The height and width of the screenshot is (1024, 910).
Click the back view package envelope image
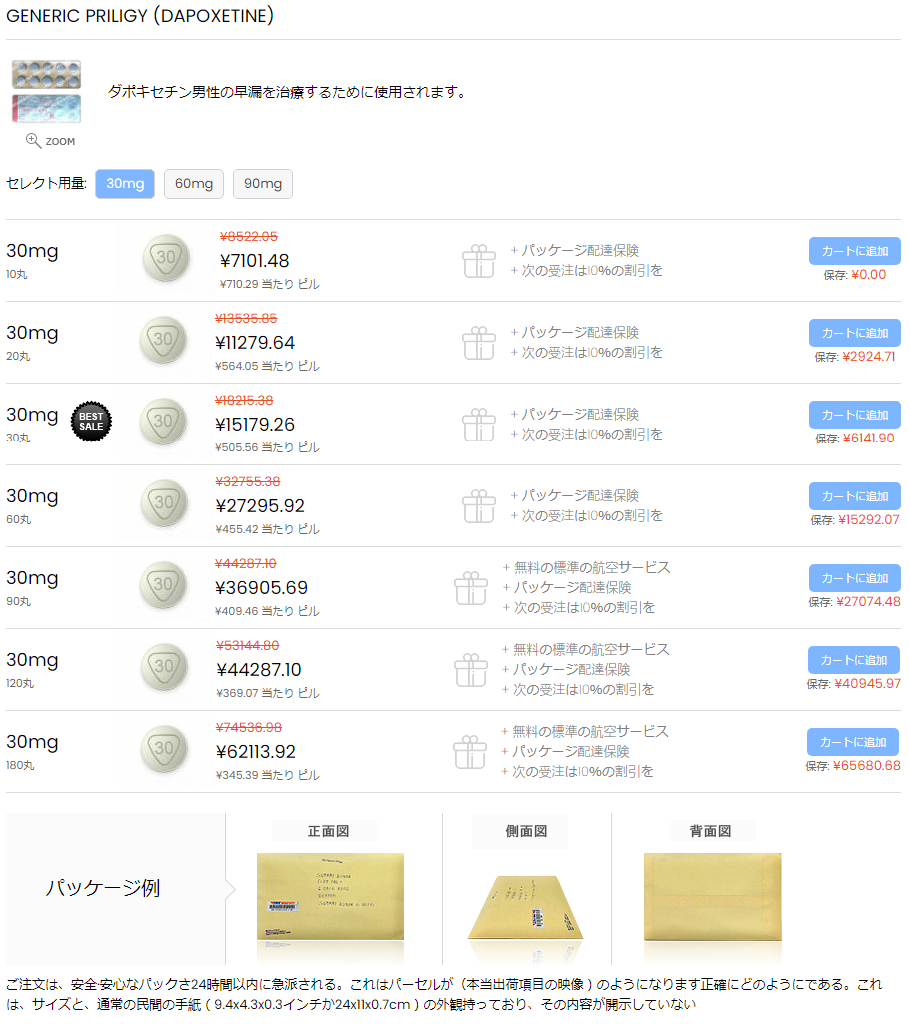[713, 897]
